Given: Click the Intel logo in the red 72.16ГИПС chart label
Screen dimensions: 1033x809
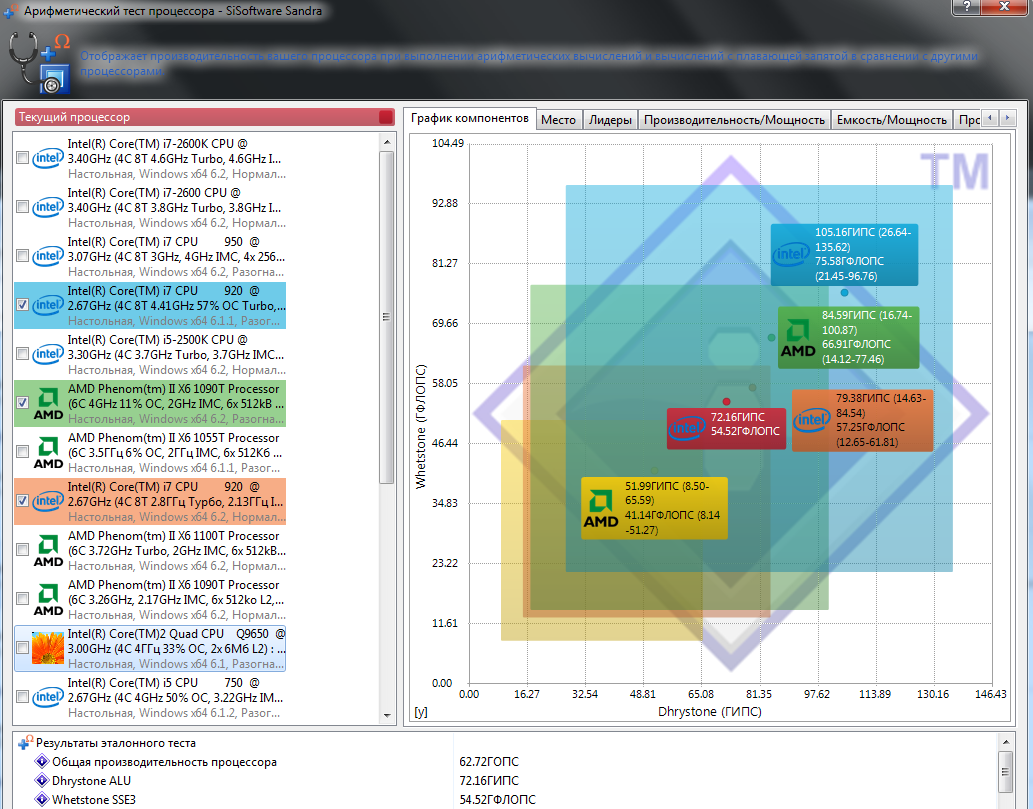Looking at the screenshot, I should 687,428.
